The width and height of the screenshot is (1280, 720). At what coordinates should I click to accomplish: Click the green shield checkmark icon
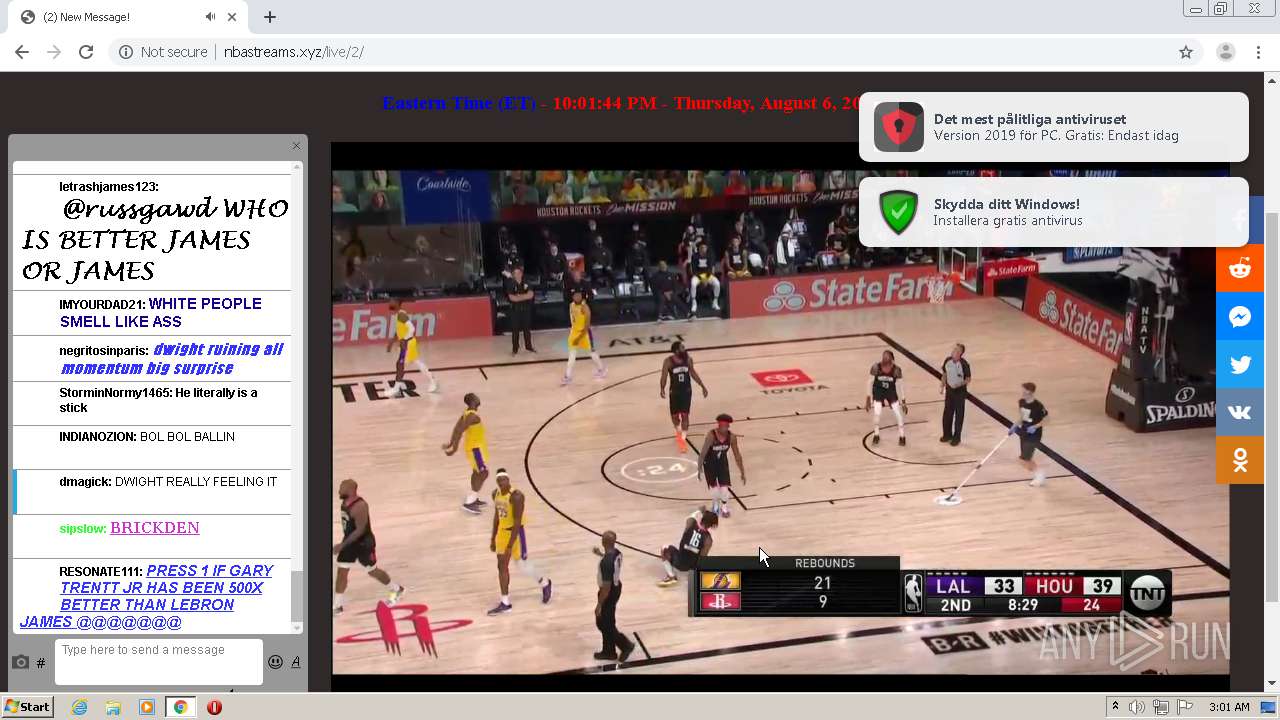pos(898,212)
